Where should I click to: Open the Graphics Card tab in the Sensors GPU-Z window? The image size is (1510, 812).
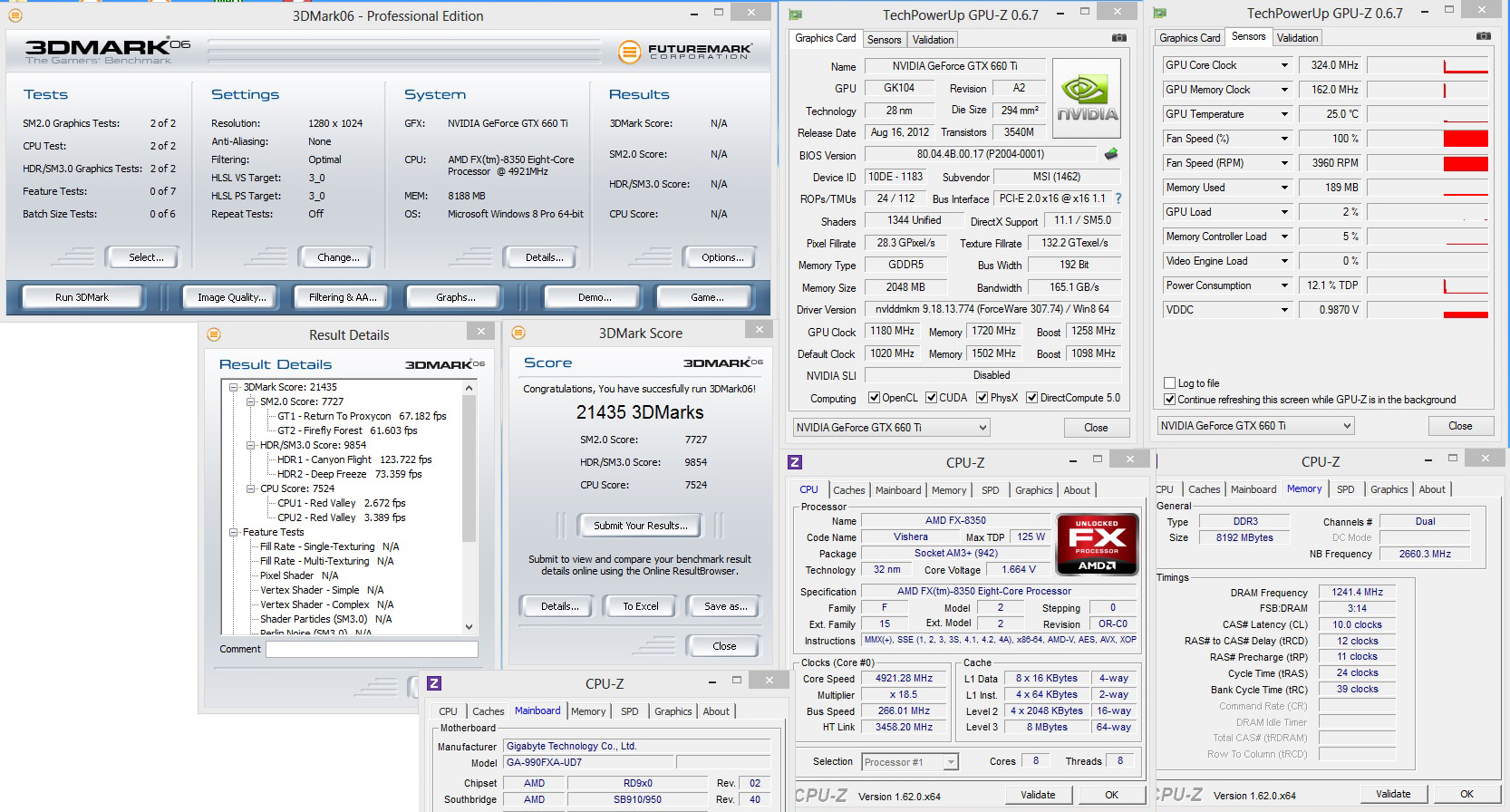[1189, 38]
